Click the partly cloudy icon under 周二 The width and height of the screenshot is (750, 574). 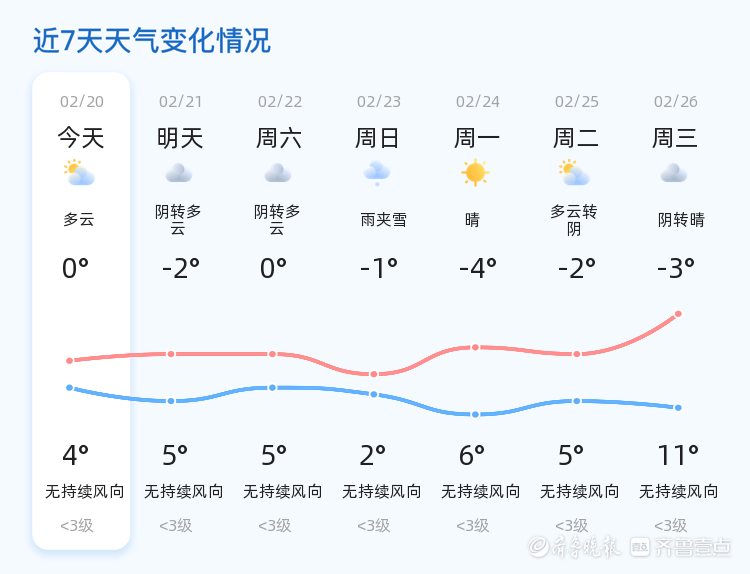(574, 173)
